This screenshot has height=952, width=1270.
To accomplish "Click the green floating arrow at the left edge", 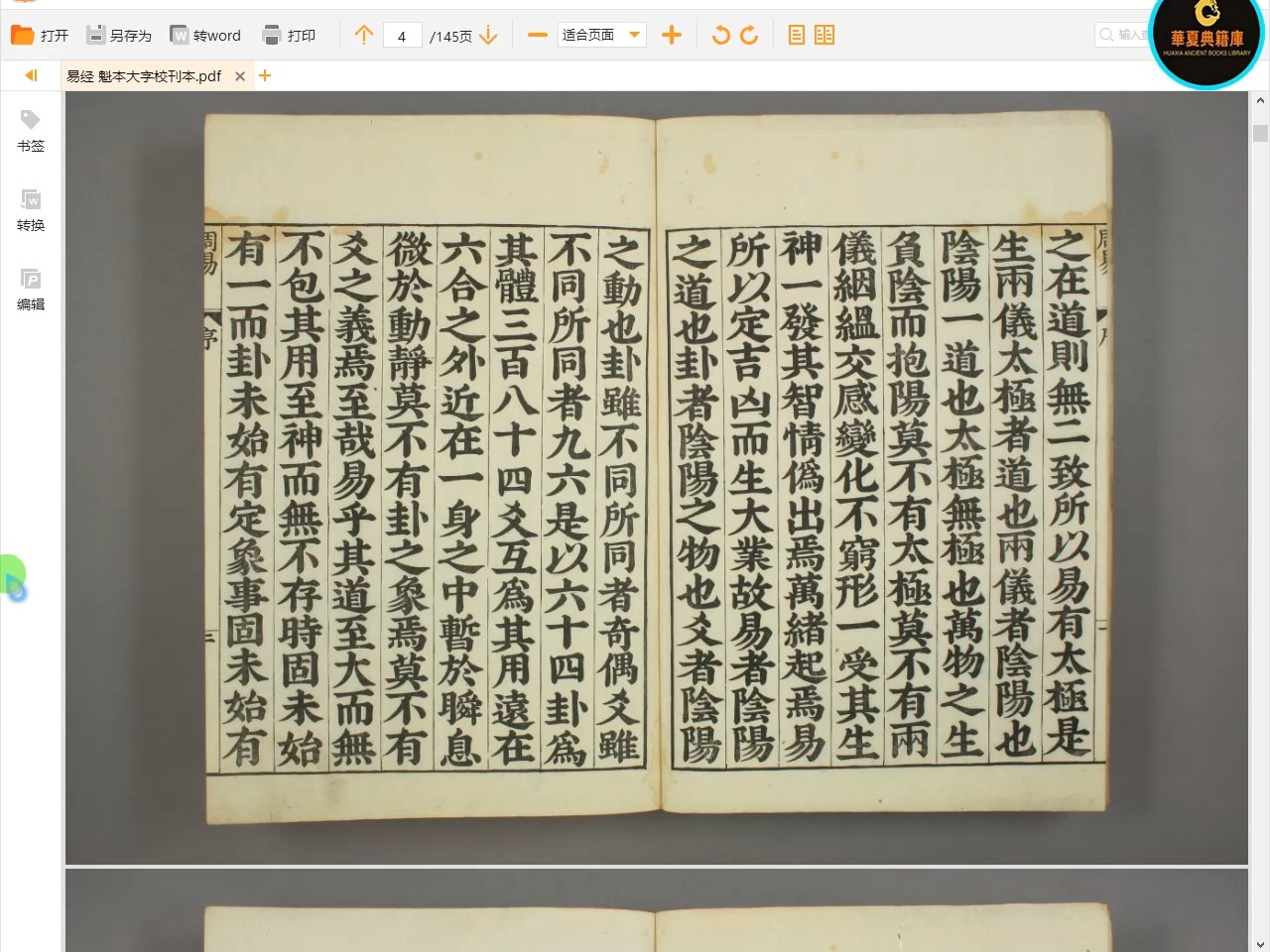I will (x=12, y=578).
